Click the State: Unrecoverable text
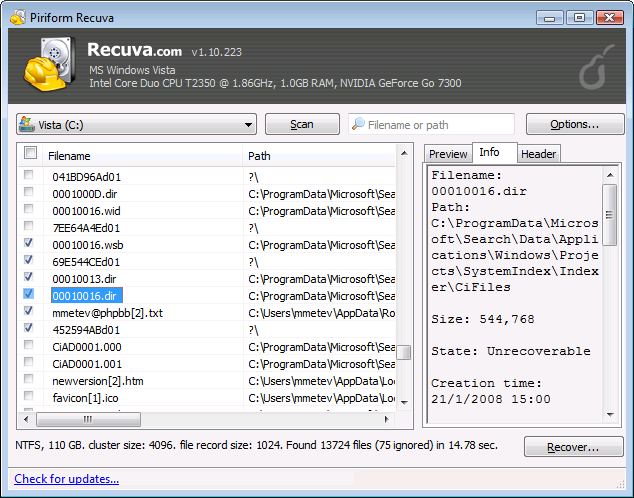The image size is (634, 498). point(511,351)
